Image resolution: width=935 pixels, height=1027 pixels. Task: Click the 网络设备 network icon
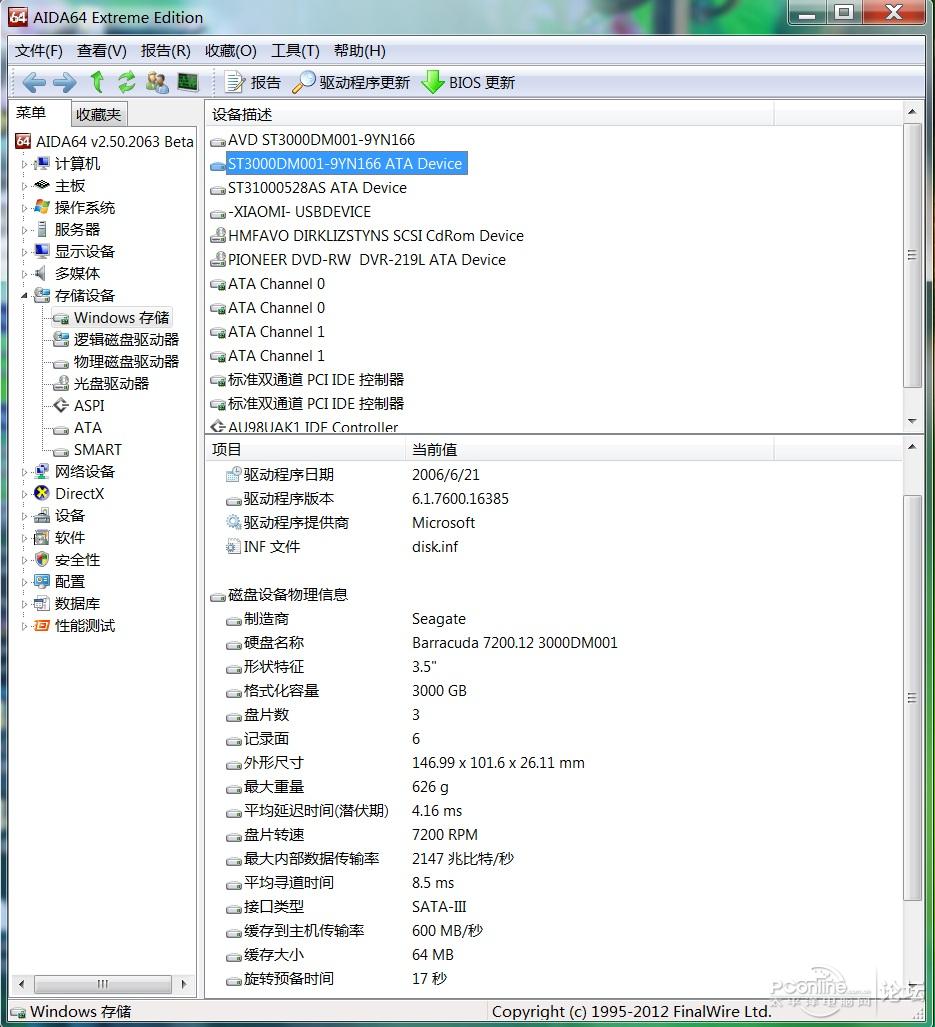pyautogui.click(x=42, y=472)
